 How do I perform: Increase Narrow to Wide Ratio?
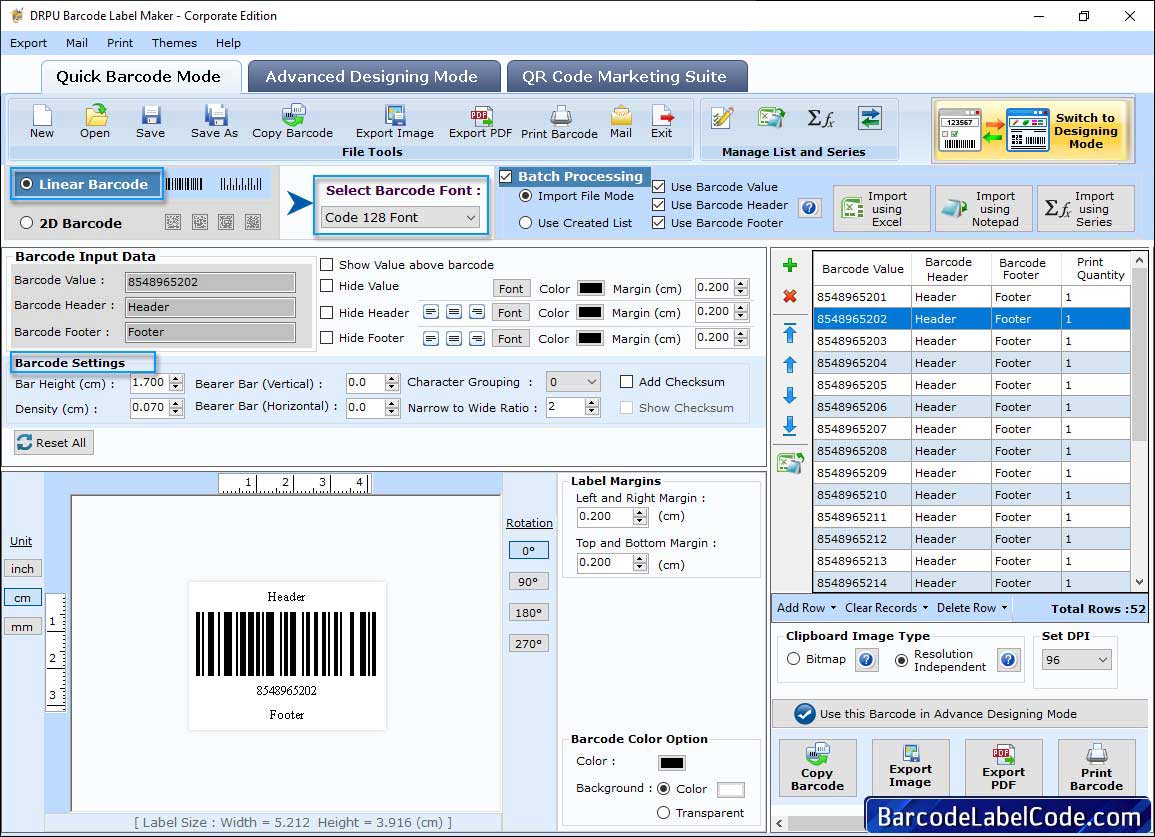[x=591, y=403]
